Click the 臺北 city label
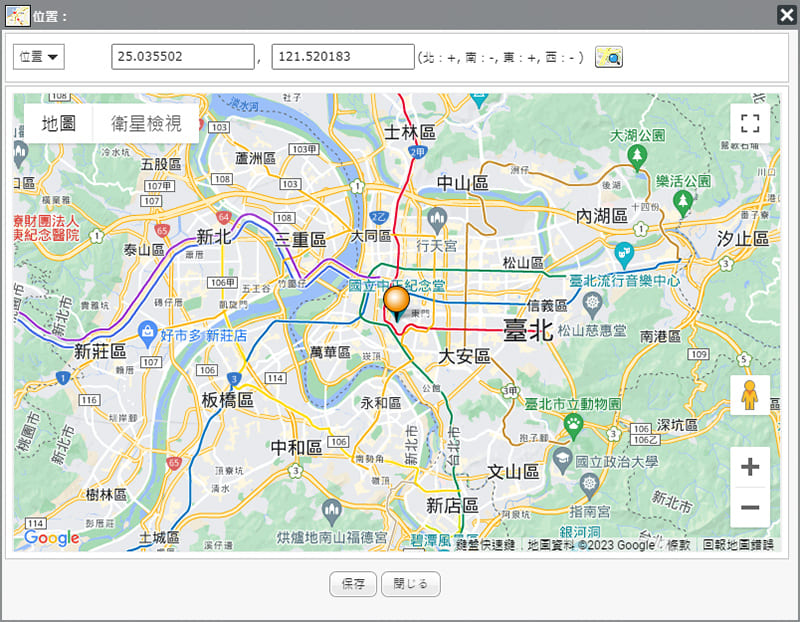This screenshot has height=622, width=800. 528,331
